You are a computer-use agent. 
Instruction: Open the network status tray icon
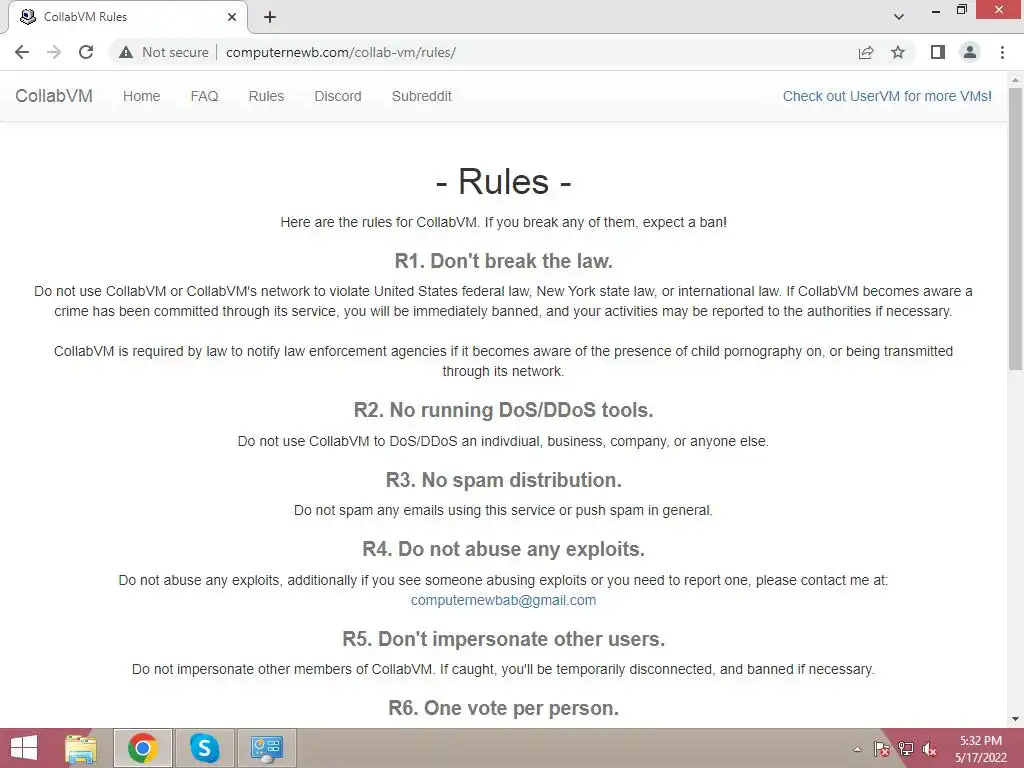906,749
